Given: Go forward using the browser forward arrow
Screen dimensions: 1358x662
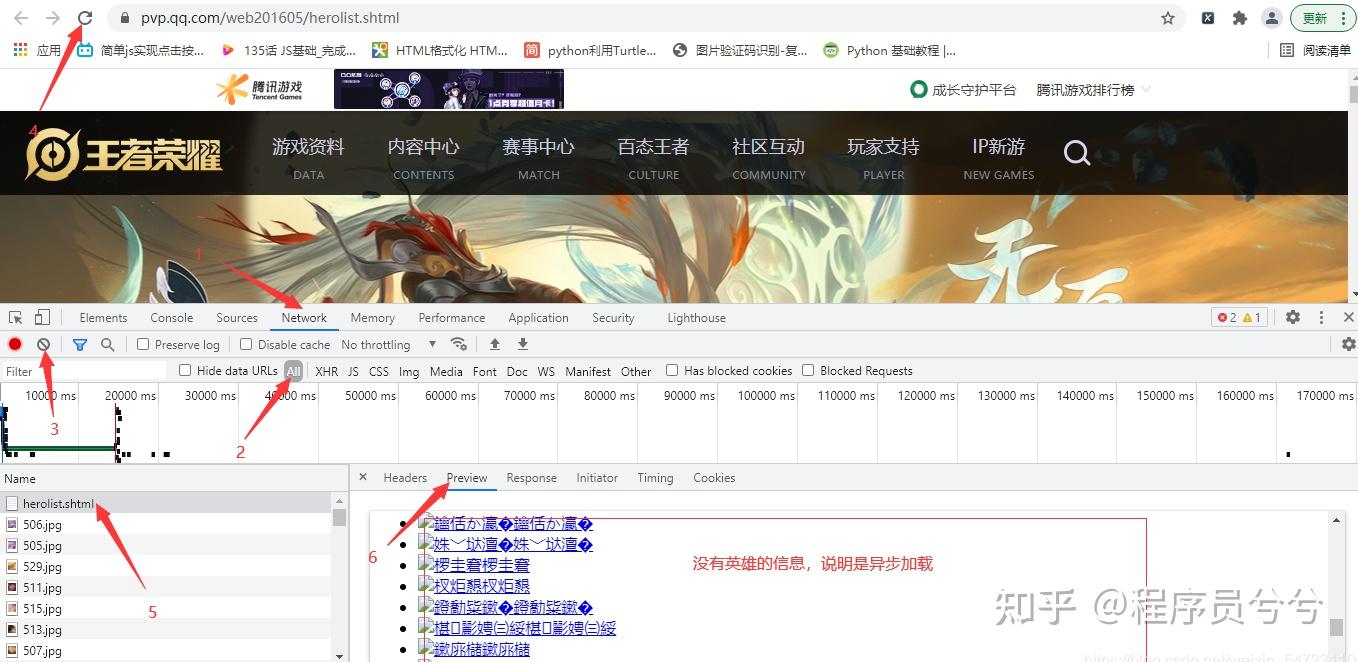Looking at the screenshot, I should click(x=53, y=18).
